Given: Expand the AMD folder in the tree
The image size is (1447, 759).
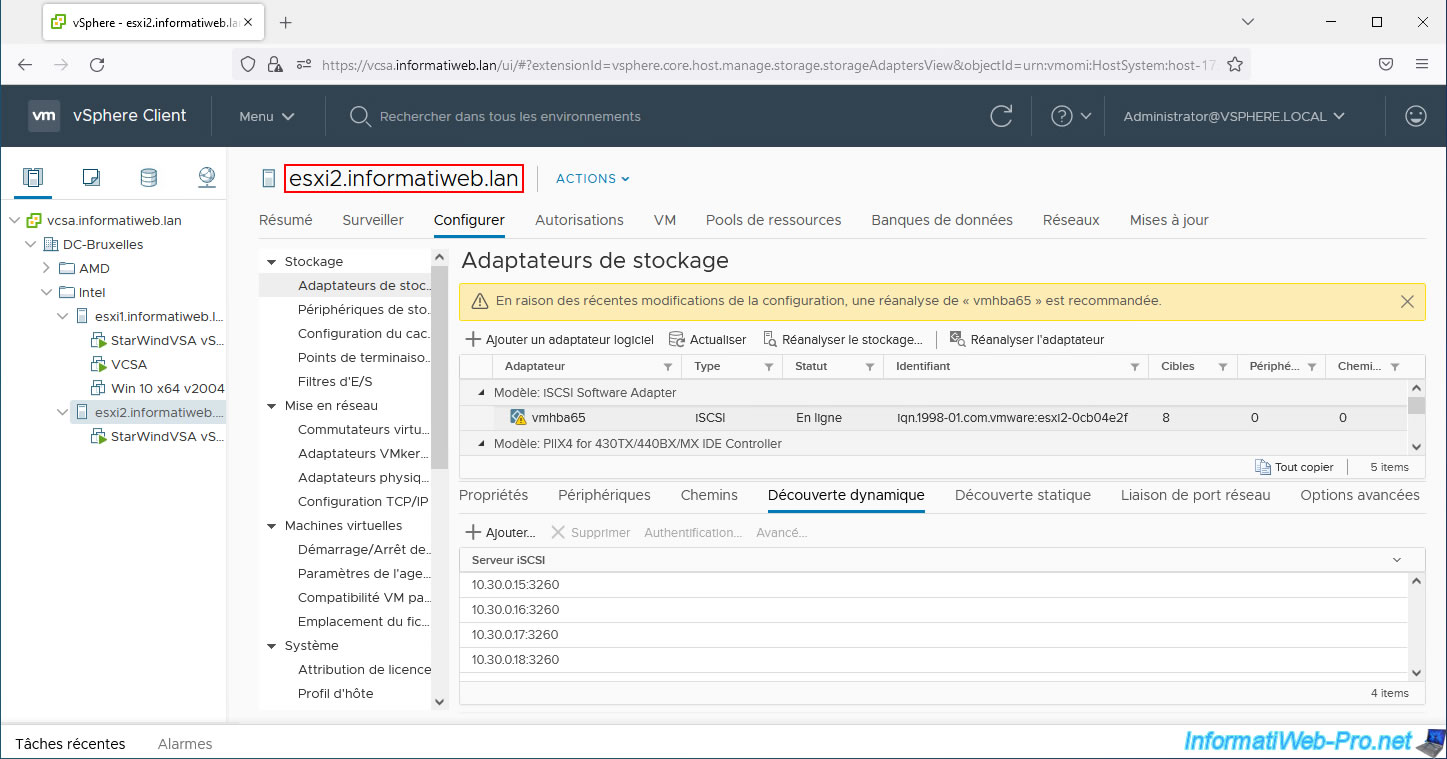Looking at the screenshot, I should (46, 268).
